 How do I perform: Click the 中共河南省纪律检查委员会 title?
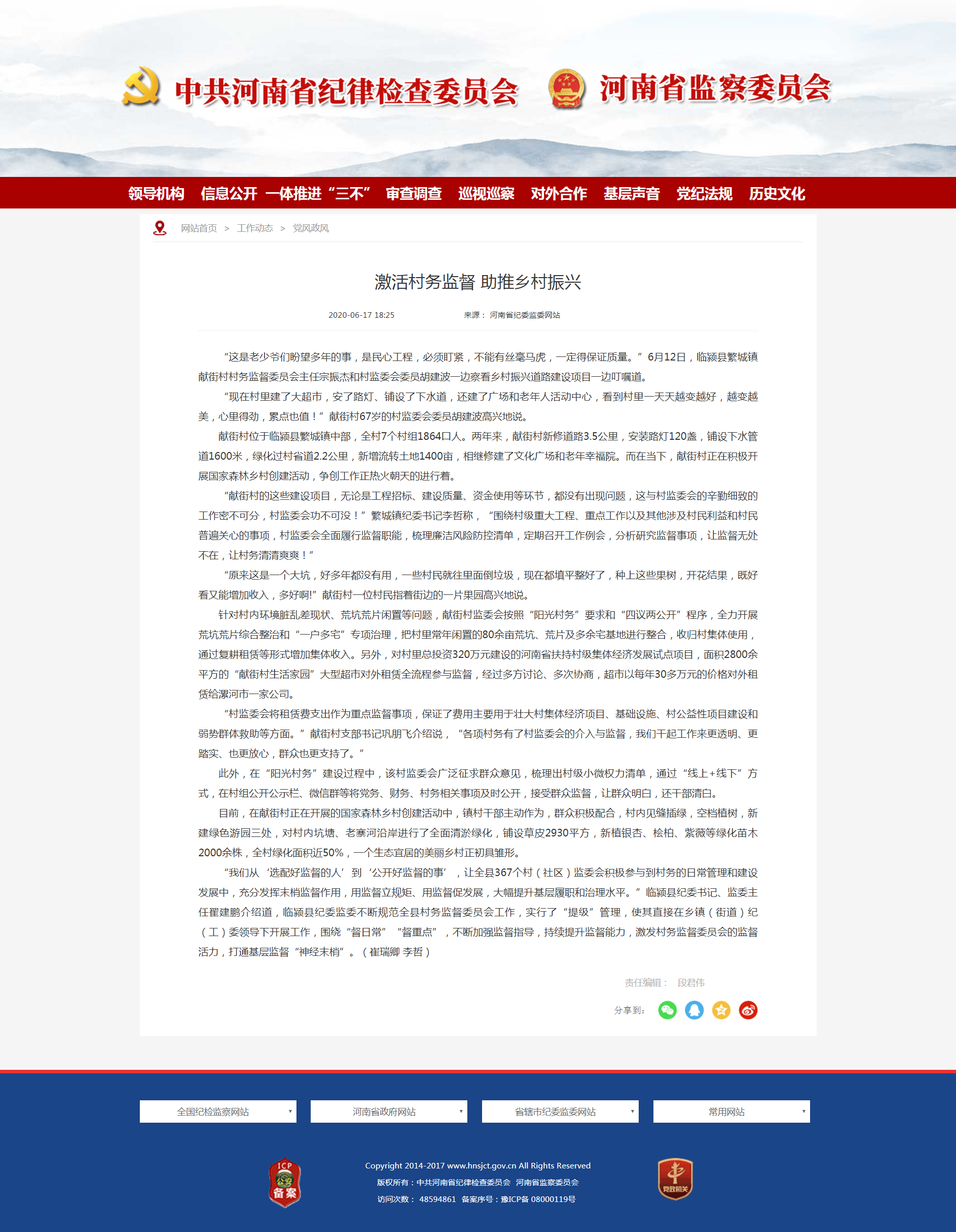346,91
